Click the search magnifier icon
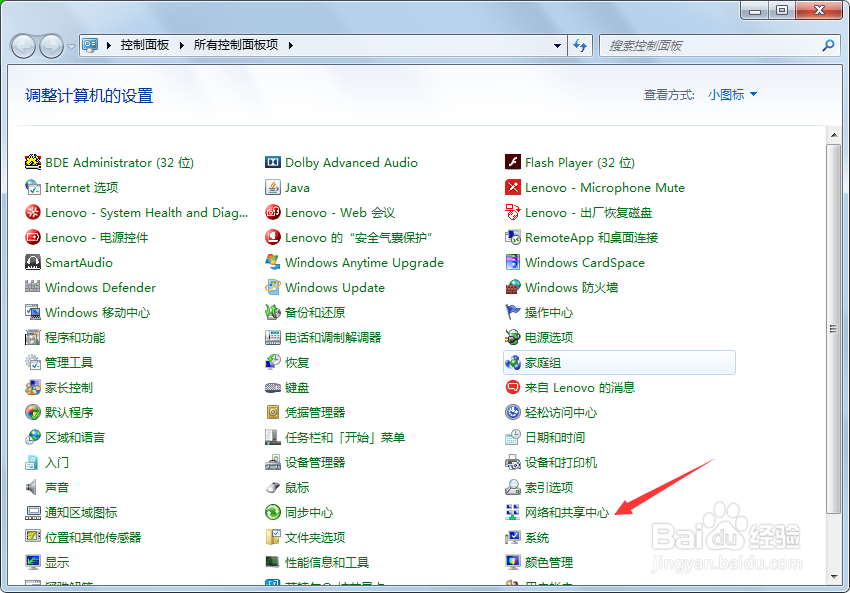Image resolution: width=850 pixels, height=593 pixels. [828, 46]
